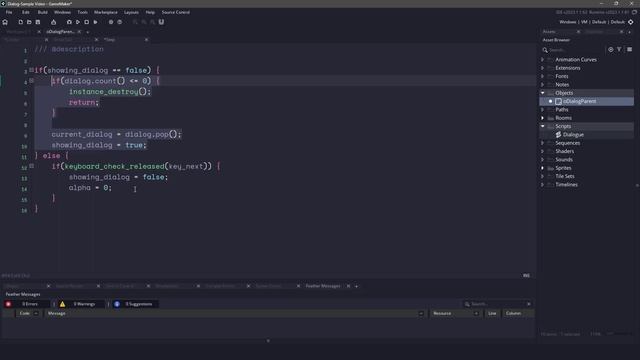
Task: Select the oDialogParent workspace tab
Action: click(60, 31)
